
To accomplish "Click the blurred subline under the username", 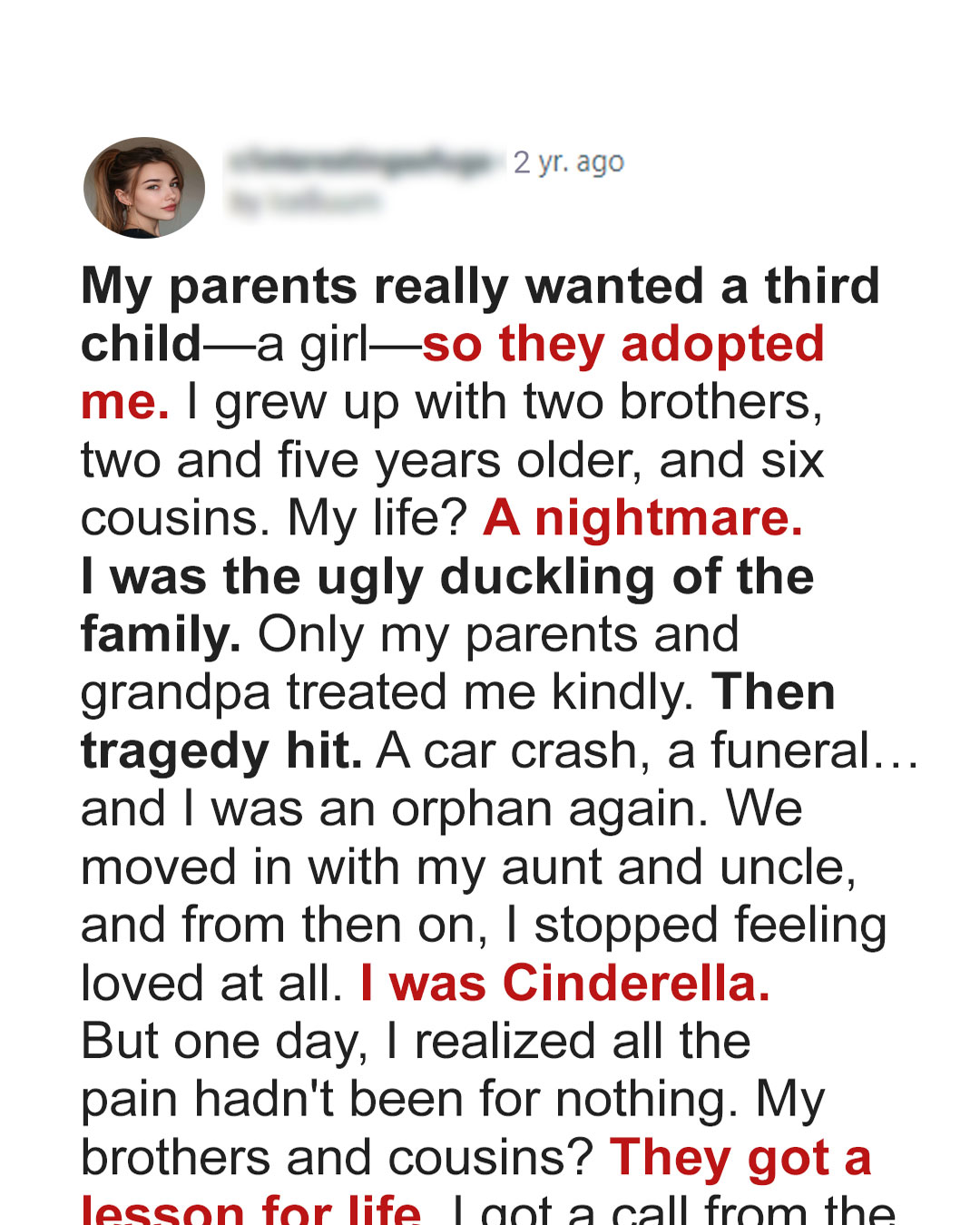I will point(304,202).
